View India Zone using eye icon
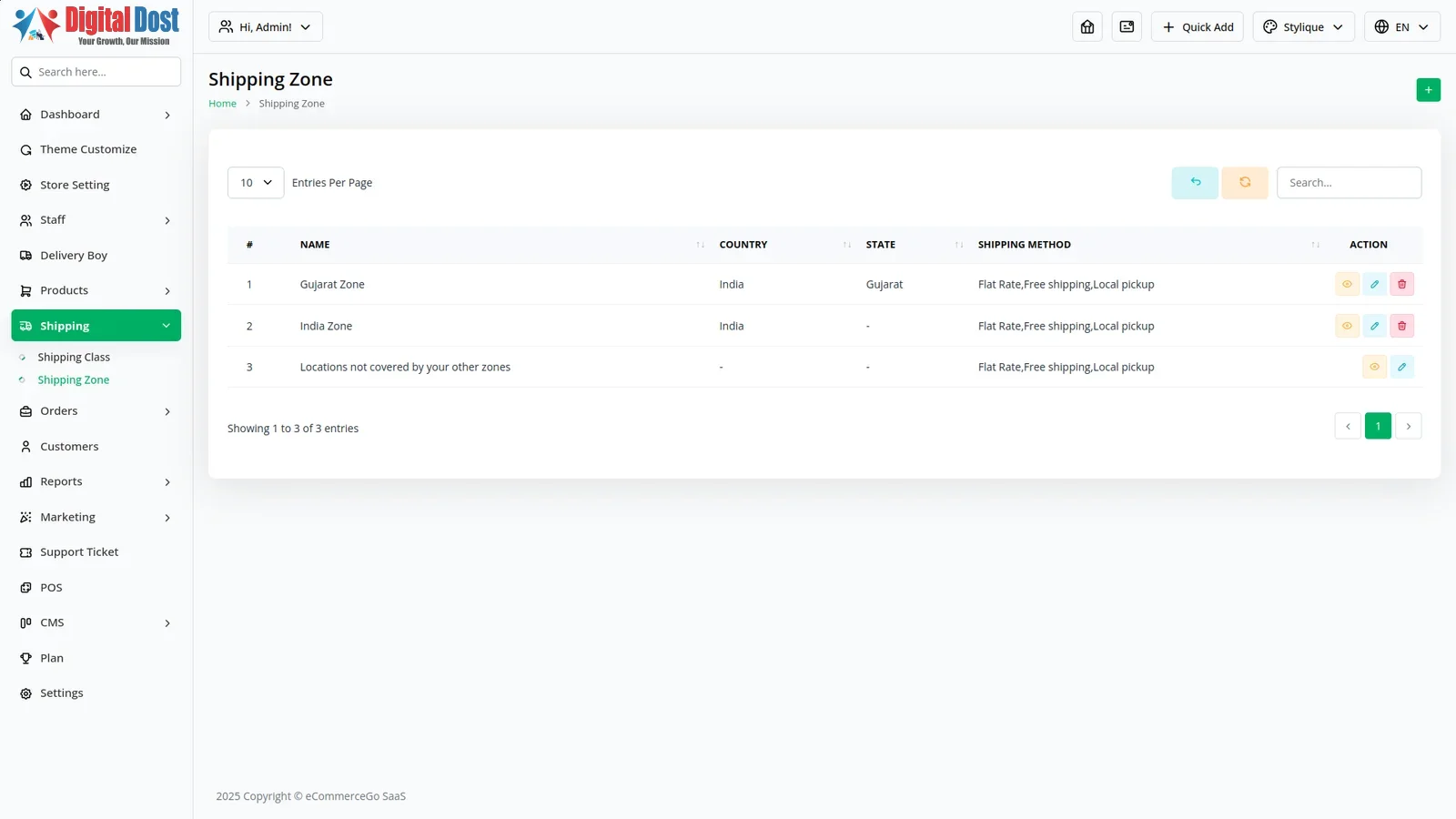1456x819 pixels. (1347, 326)
